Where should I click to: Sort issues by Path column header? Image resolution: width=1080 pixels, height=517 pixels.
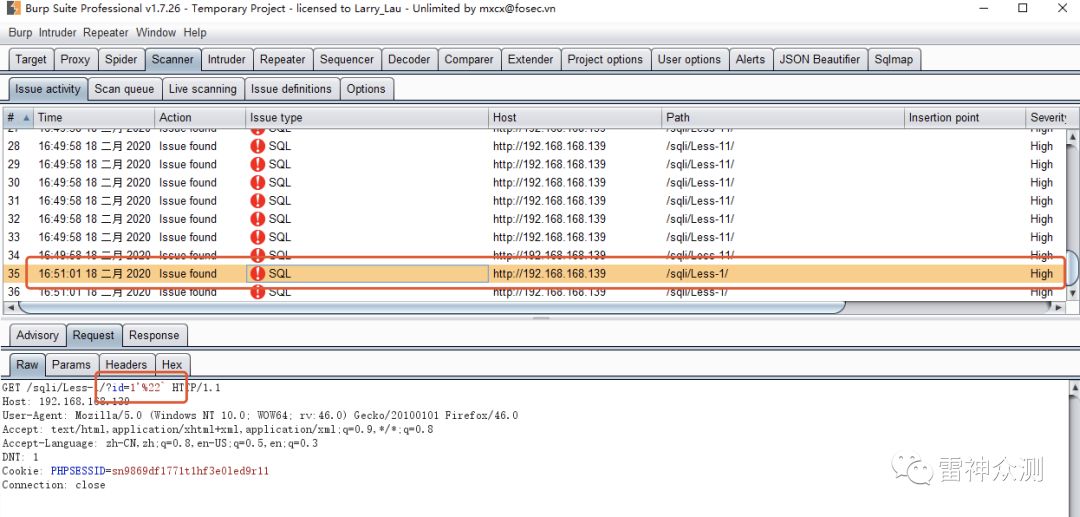(783, 118)
